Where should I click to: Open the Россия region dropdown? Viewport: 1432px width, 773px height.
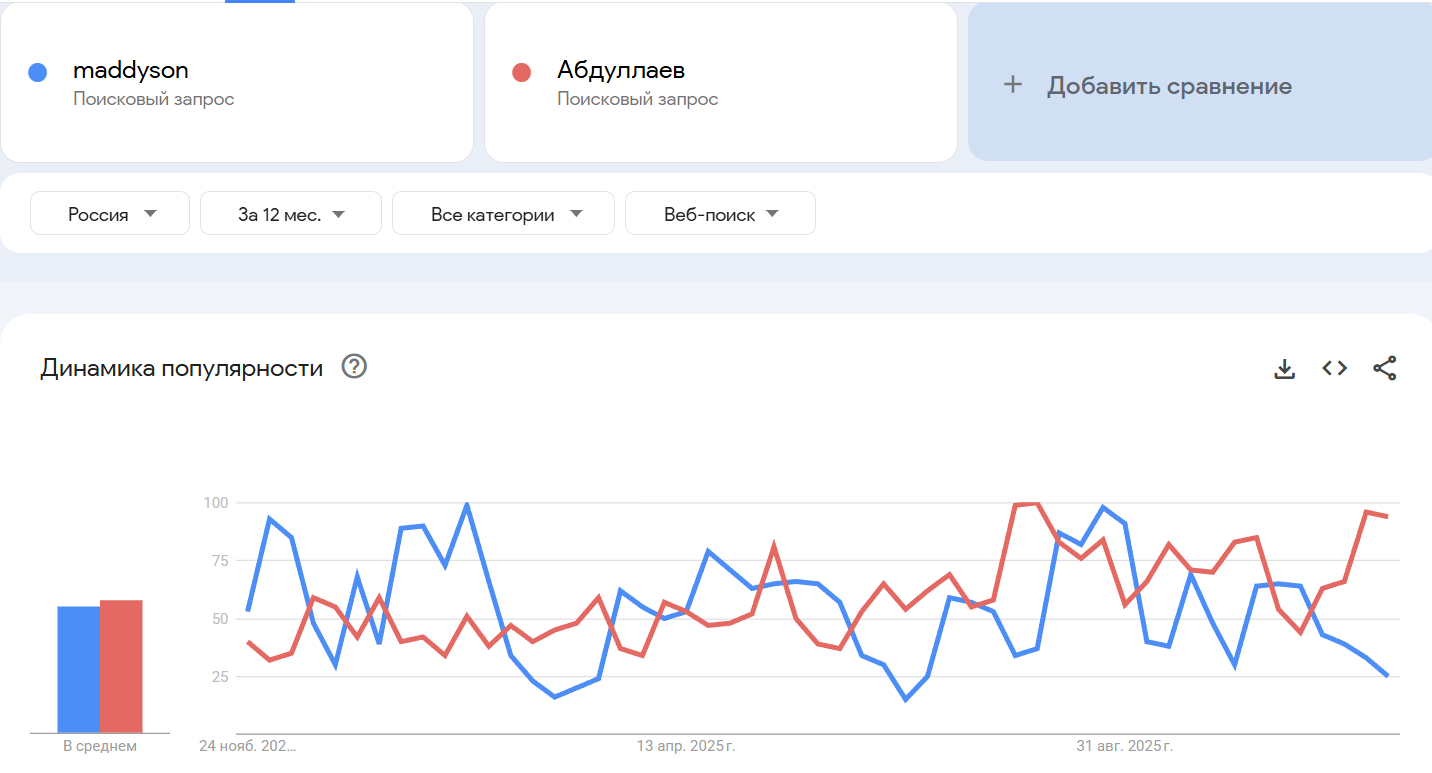[x=110, y=214]
